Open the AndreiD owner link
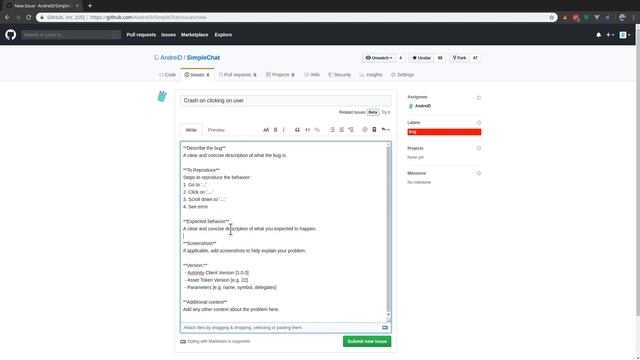This screenshot has height=360, width=640. (x=171, y=58)
